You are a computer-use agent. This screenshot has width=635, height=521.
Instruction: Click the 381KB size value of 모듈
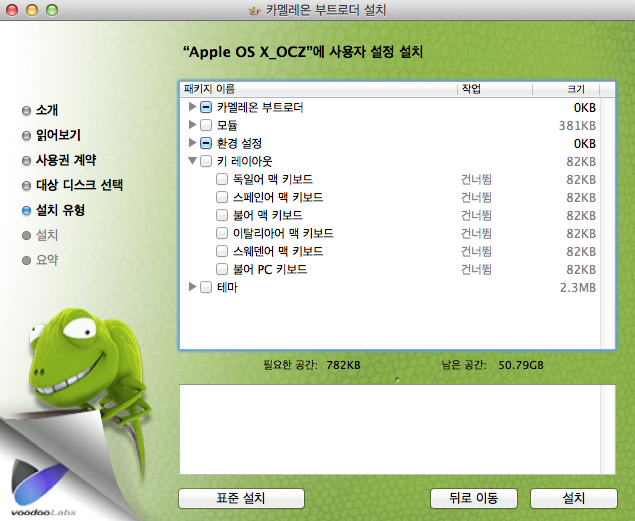point(577,125)
